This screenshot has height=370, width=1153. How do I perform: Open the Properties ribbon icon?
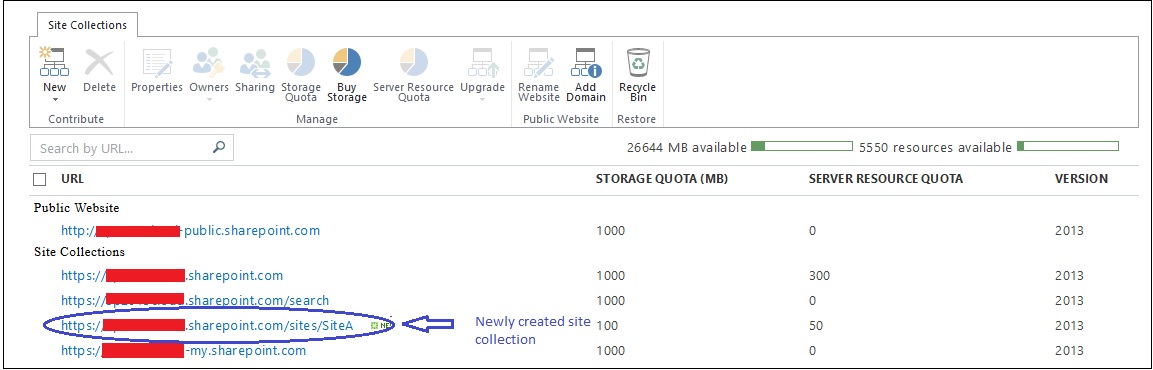[157, 63]
